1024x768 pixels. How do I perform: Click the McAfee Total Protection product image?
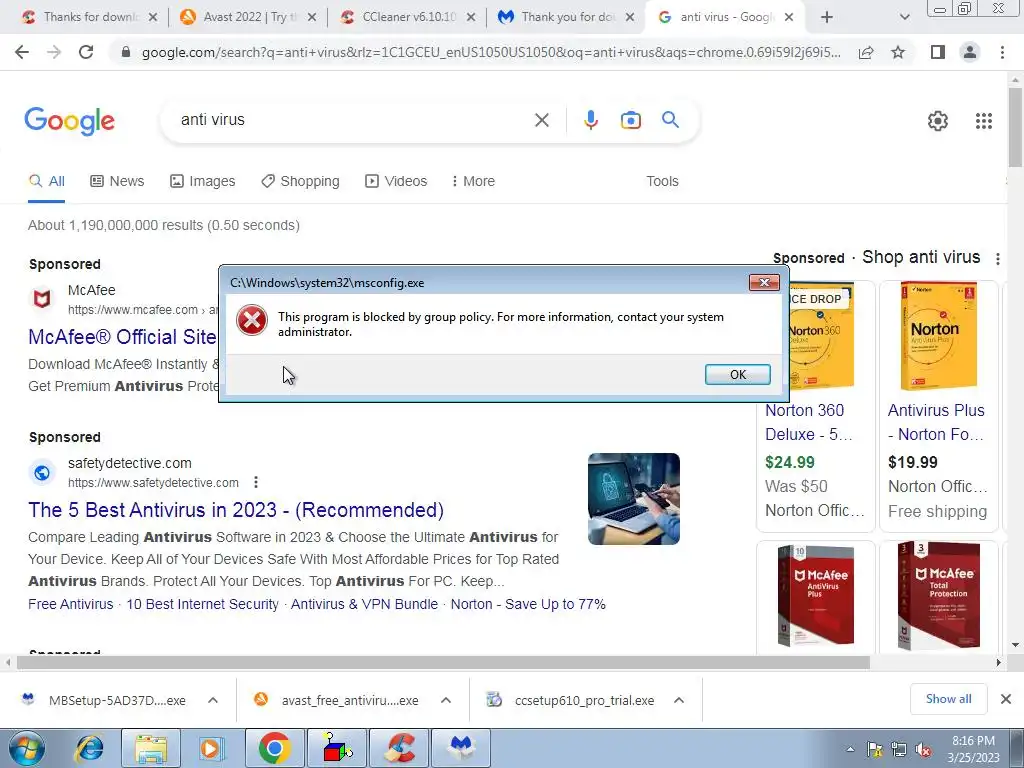click(x=938, y=595)
